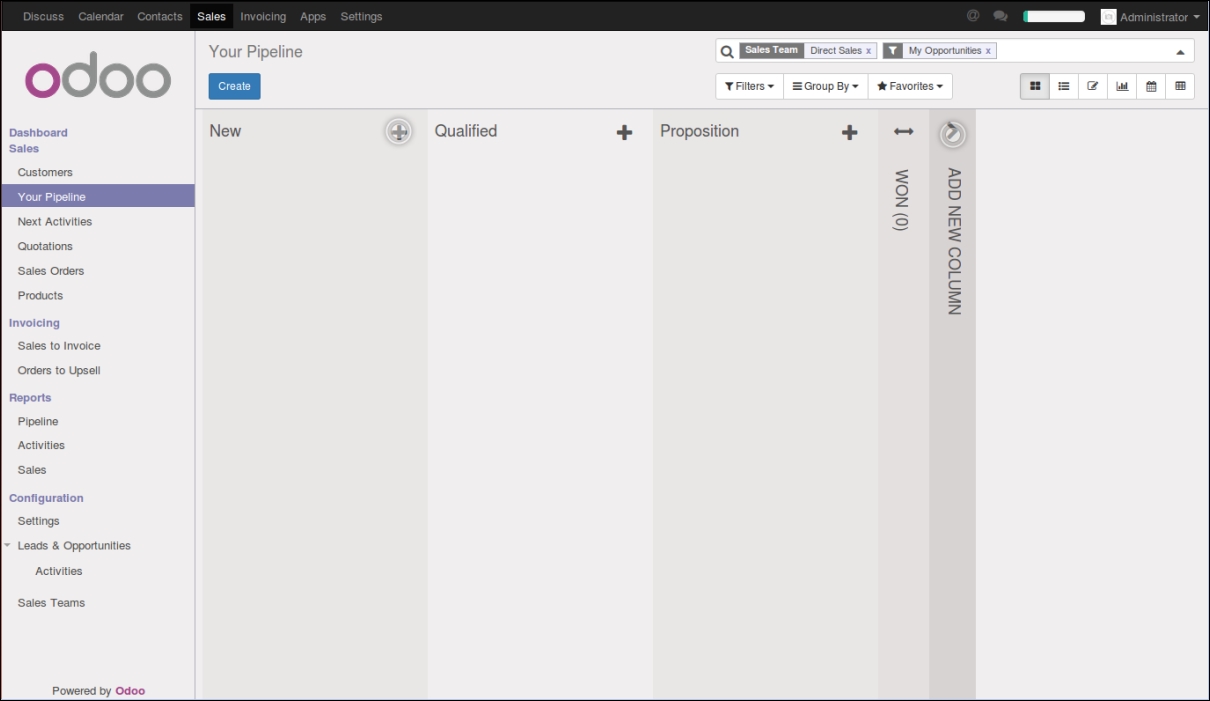Image resolution: width=1210 pixels, height=701 pixels.
Task: Remove the My Opportunities filter tag
Action: (988, 51)
